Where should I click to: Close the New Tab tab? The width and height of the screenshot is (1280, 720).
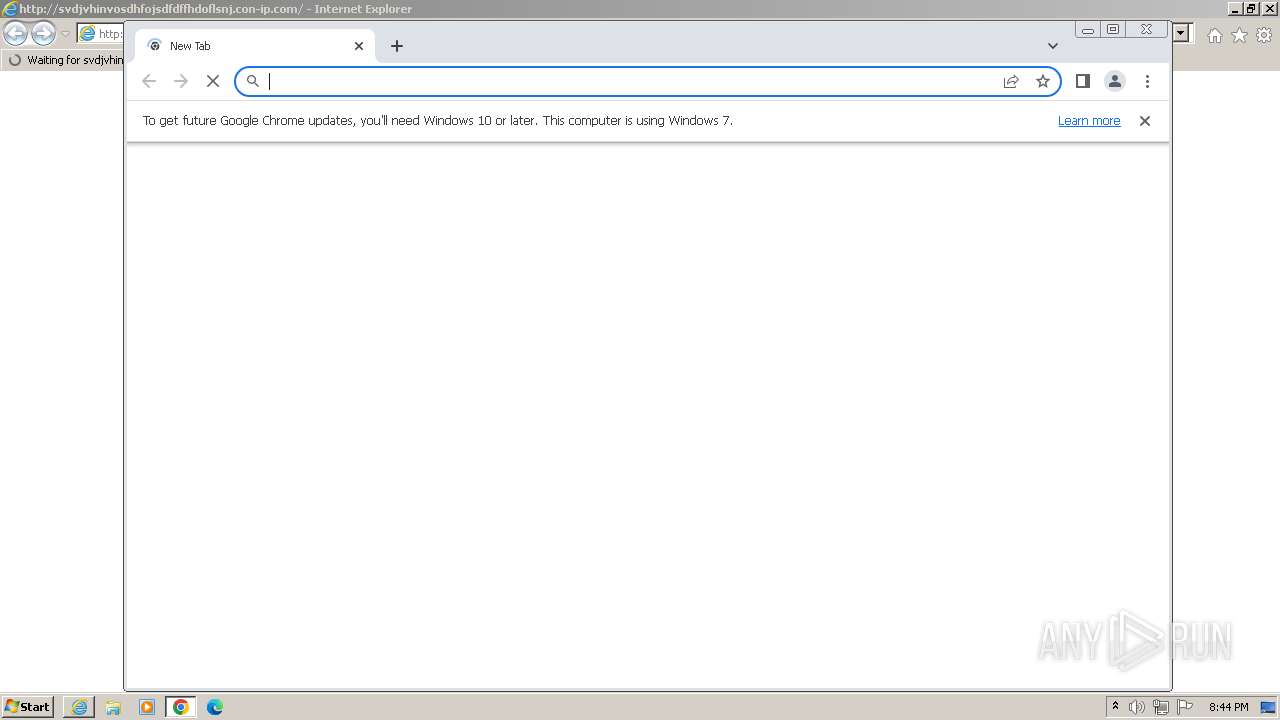359,46
